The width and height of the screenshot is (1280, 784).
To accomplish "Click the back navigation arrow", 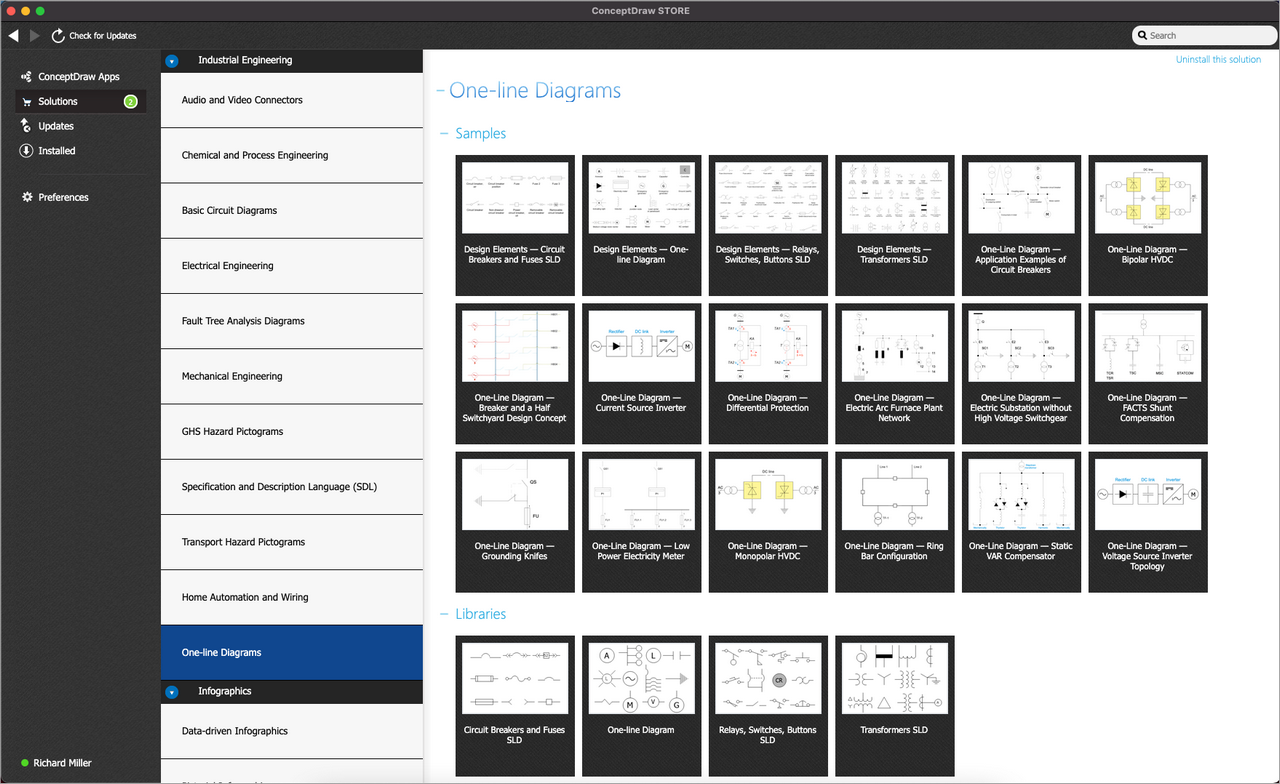I will 14,35.
